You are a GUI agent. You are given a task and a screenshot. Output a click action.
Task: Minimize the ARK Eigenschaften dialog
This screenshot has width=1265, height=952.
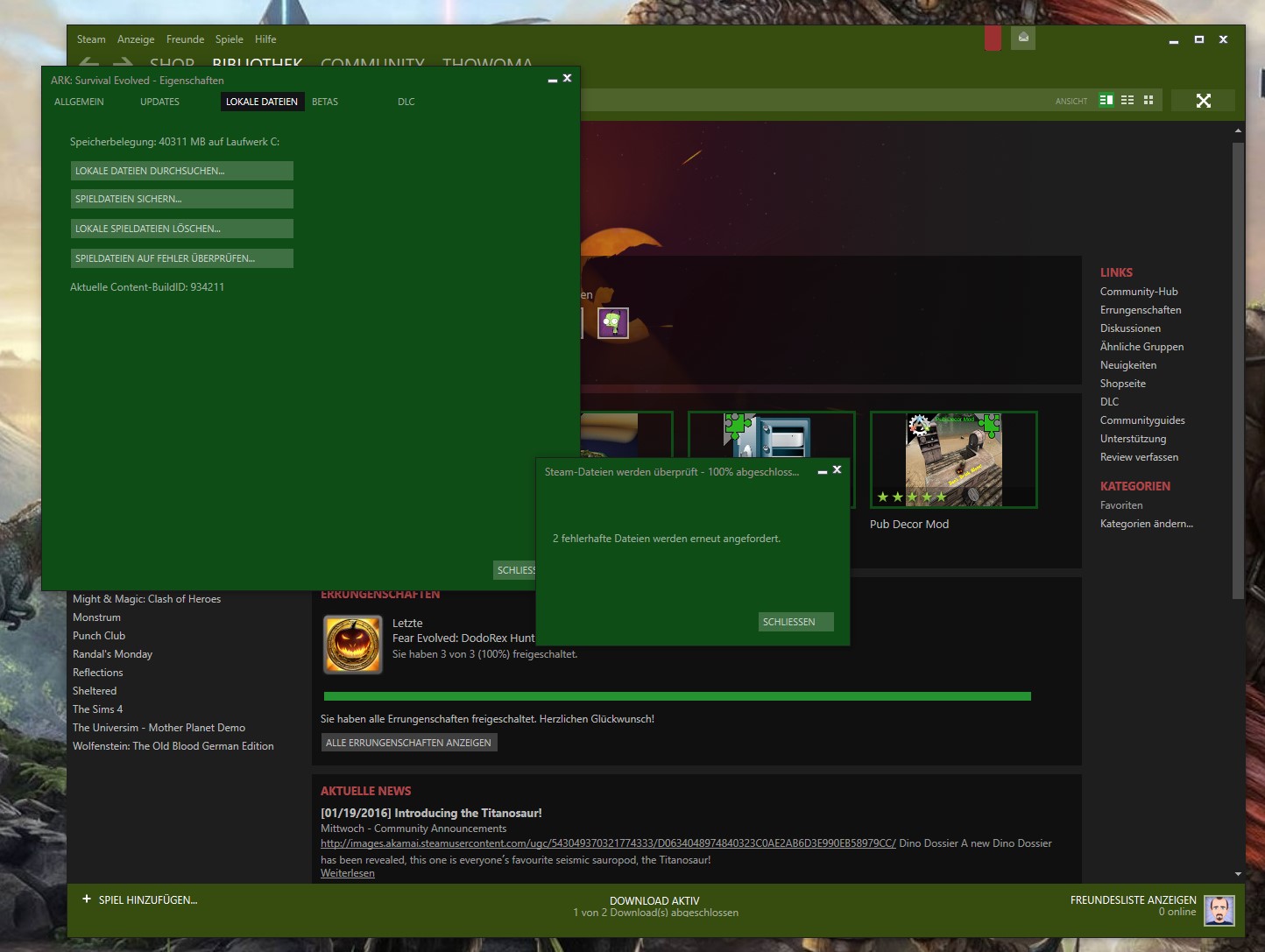click(x=553, y=80)
